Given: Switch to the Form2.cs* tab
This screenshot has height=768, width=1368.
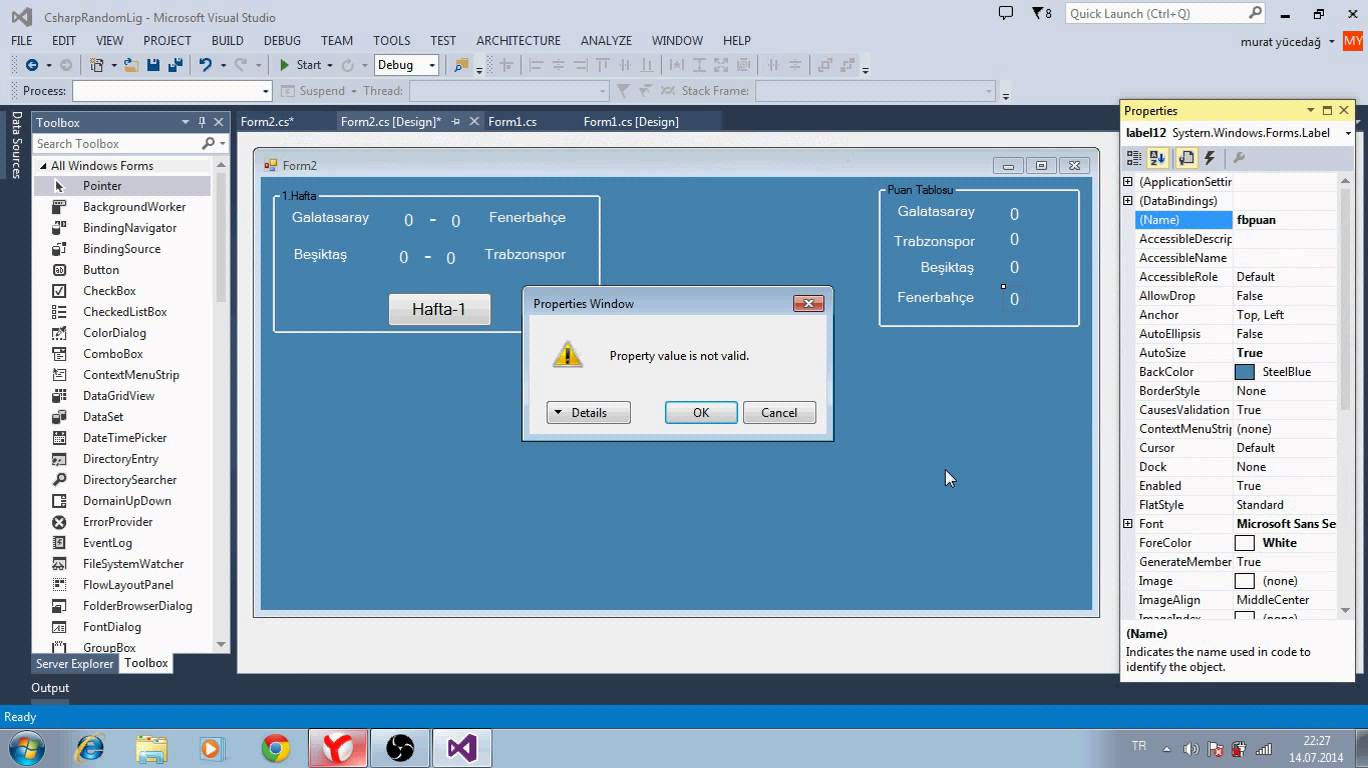Looking at the screenshot, I should [x=267, y=121].
